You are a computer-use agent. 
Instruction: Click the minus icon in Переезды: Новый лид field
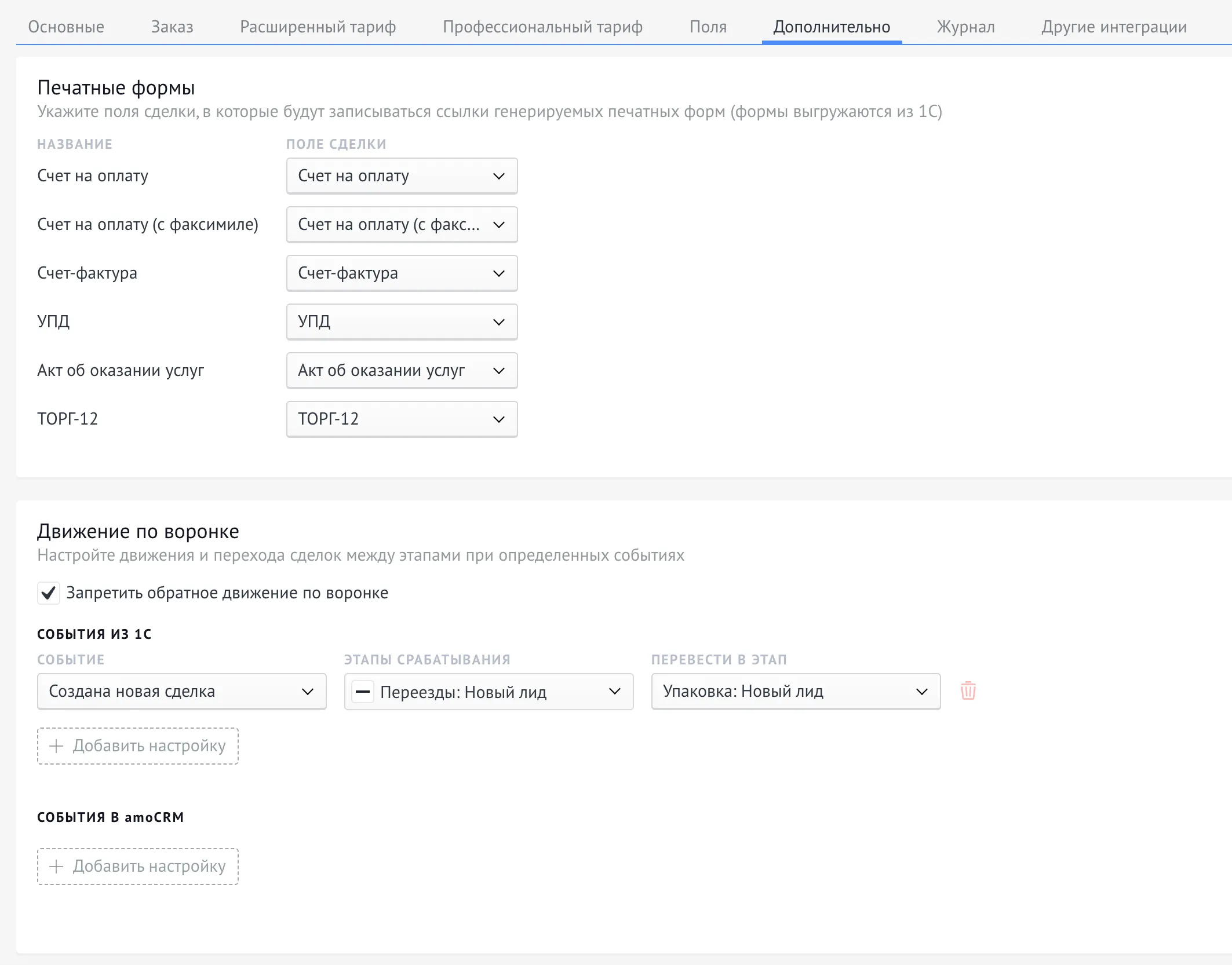point(363,692)
